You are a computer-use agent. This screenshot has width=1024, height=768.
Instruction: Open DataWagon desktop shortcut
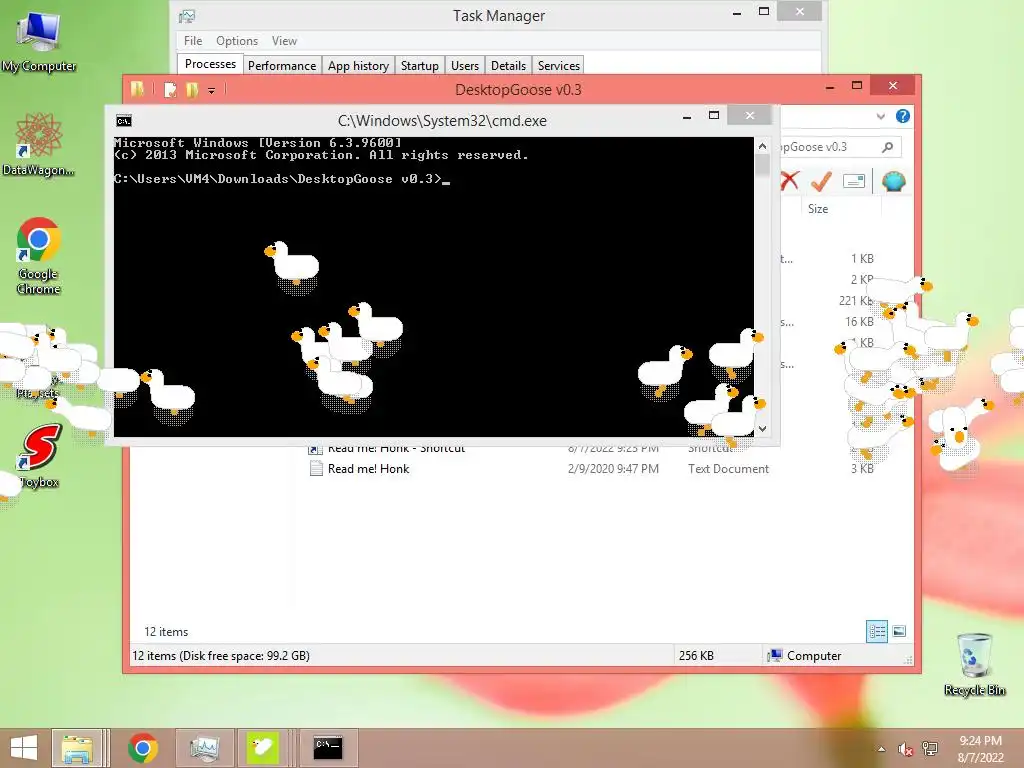point(39,144)
